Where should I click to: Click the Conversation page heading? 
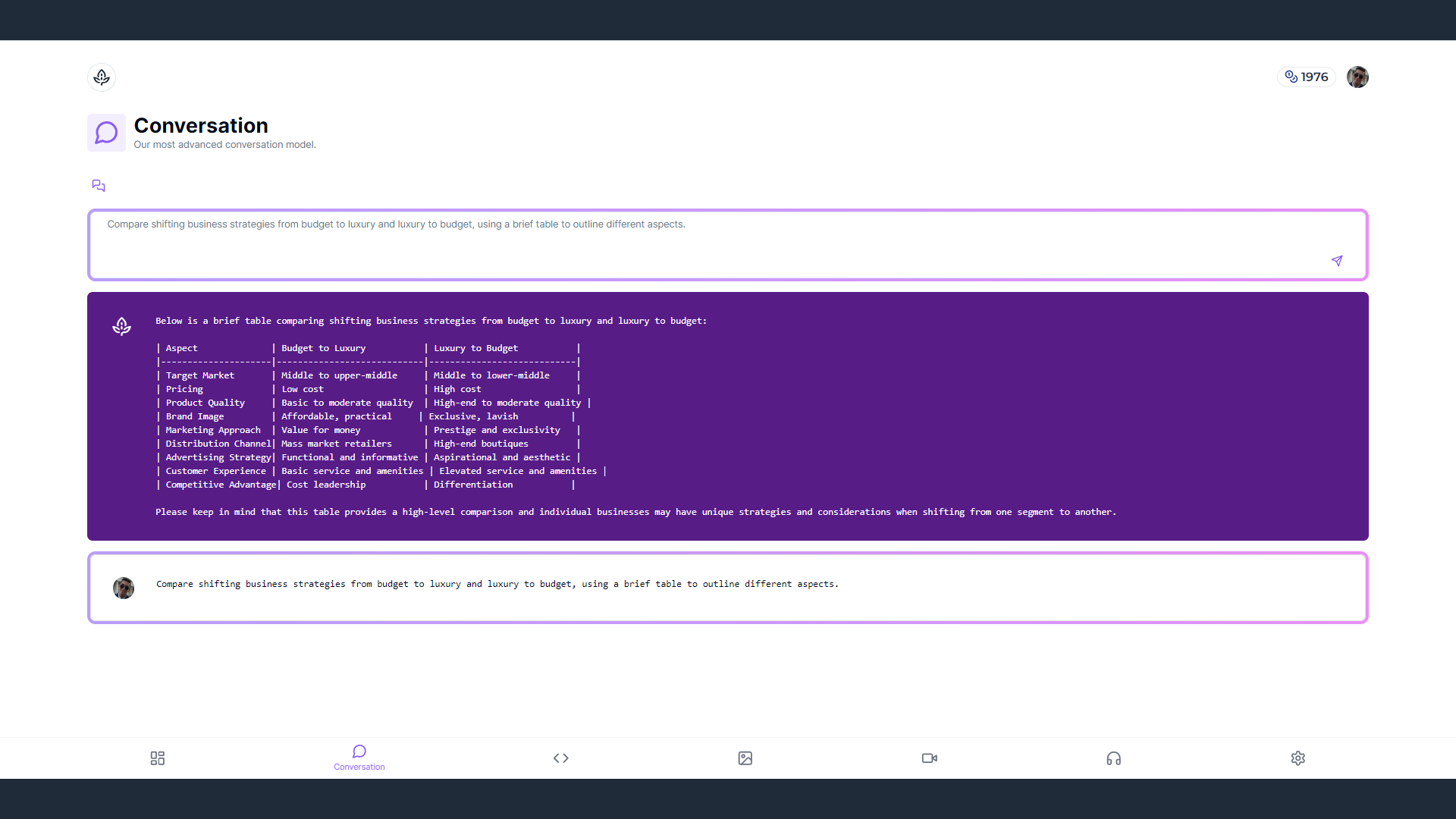point(201,125)
